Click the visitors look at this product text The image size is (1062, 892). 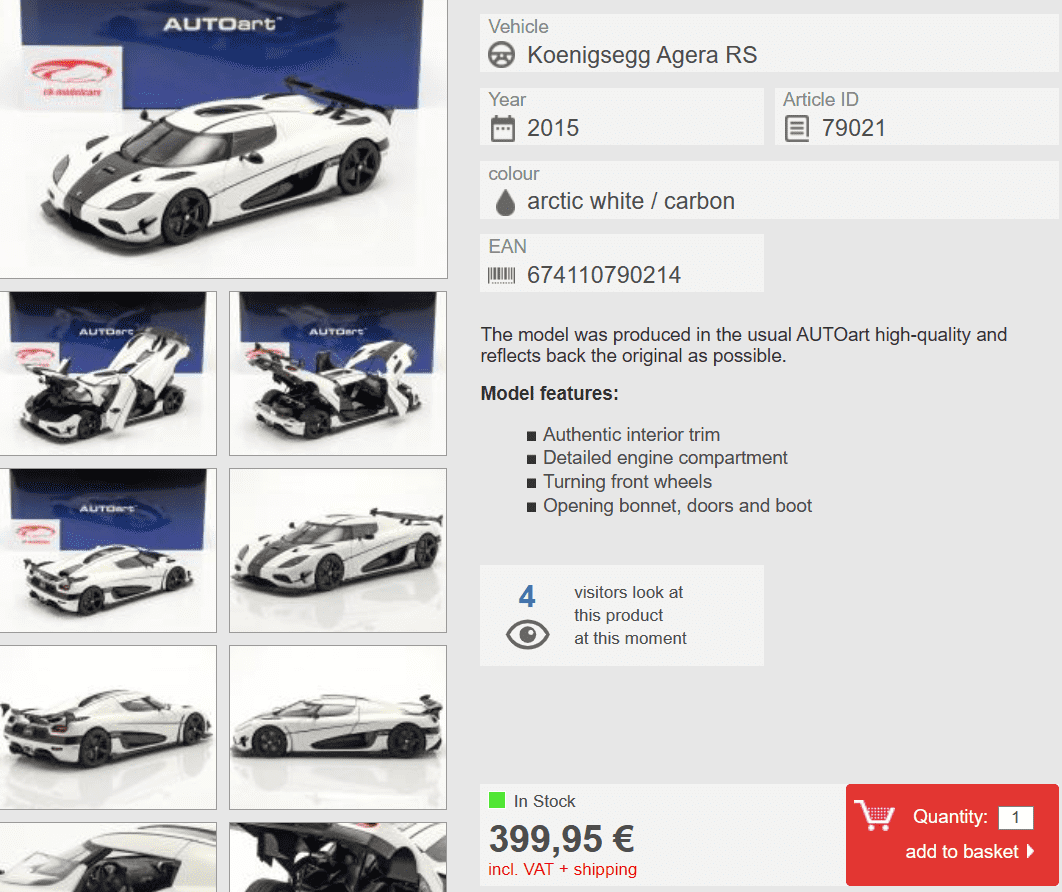click(x=630, y=615)
